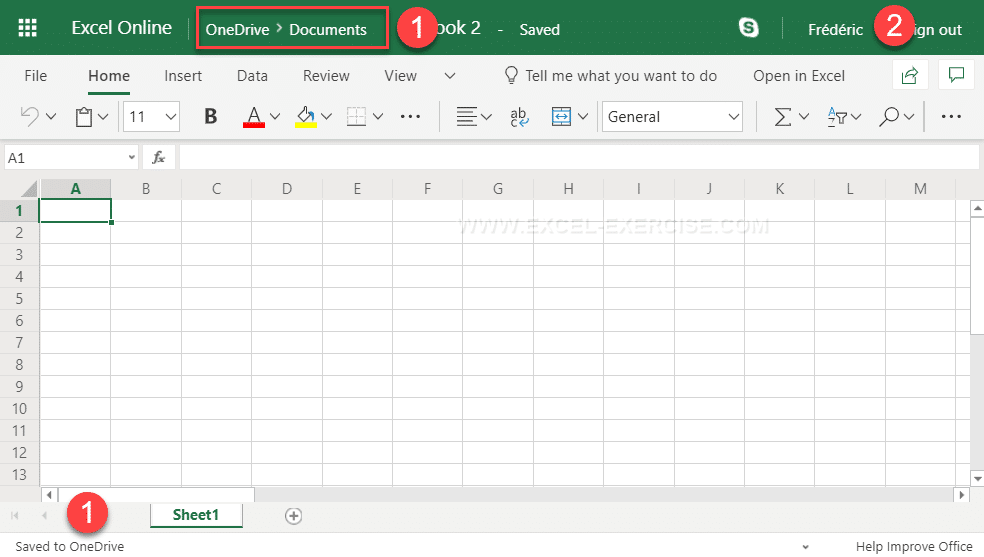Click horizontal scrollbar left arrow
This screenshot has height=557, width=984.
pos(49,495)
